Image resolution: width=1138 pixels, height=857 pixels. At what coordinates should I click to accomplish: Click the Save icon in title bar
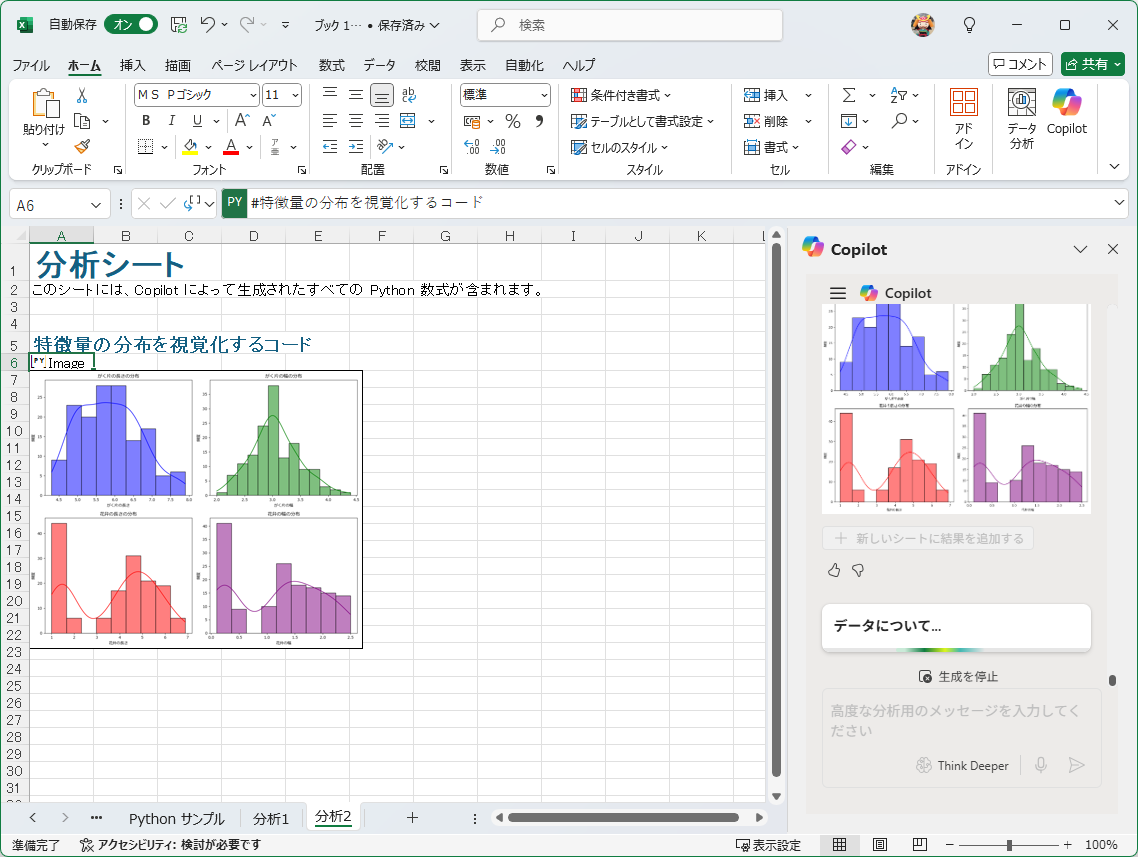coord(179,25)
